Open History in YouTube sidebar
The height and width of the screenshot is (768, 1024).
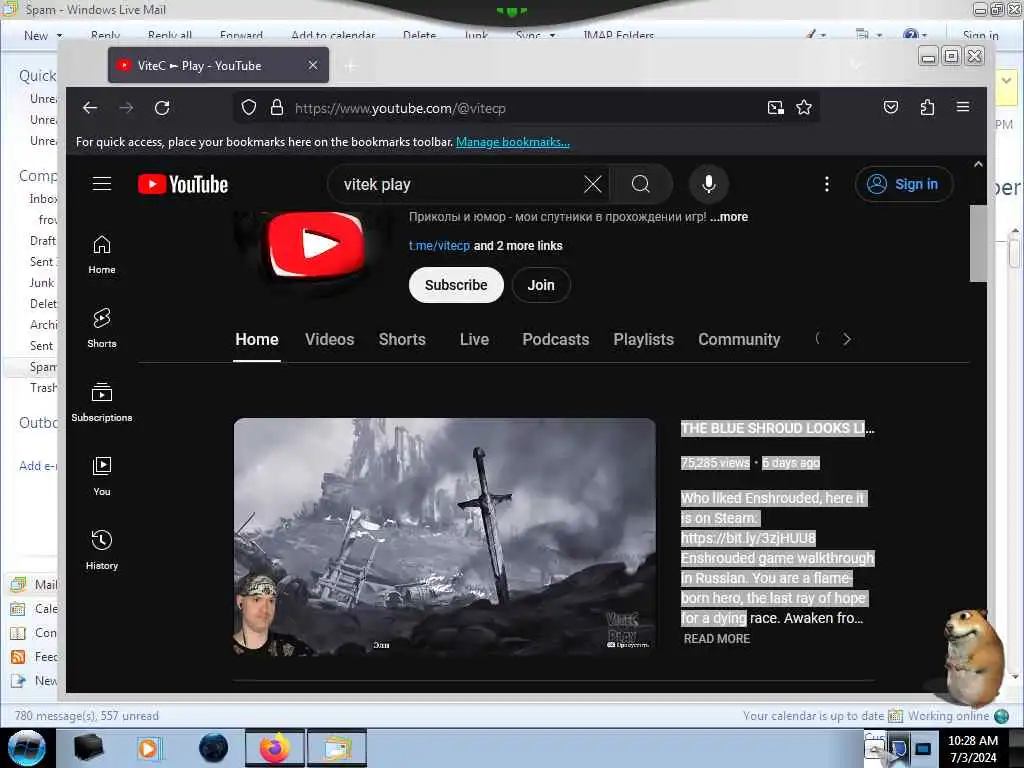(x=102, y=550)
